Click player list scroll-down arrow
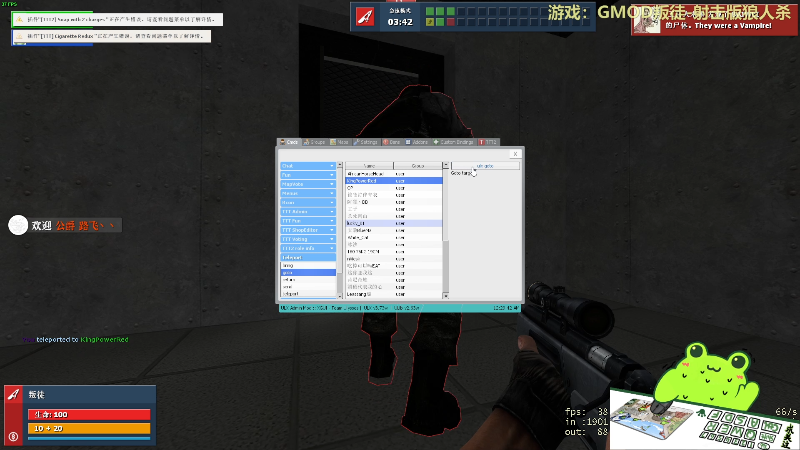This screenshot has height=450, width=800. point(445,296)
